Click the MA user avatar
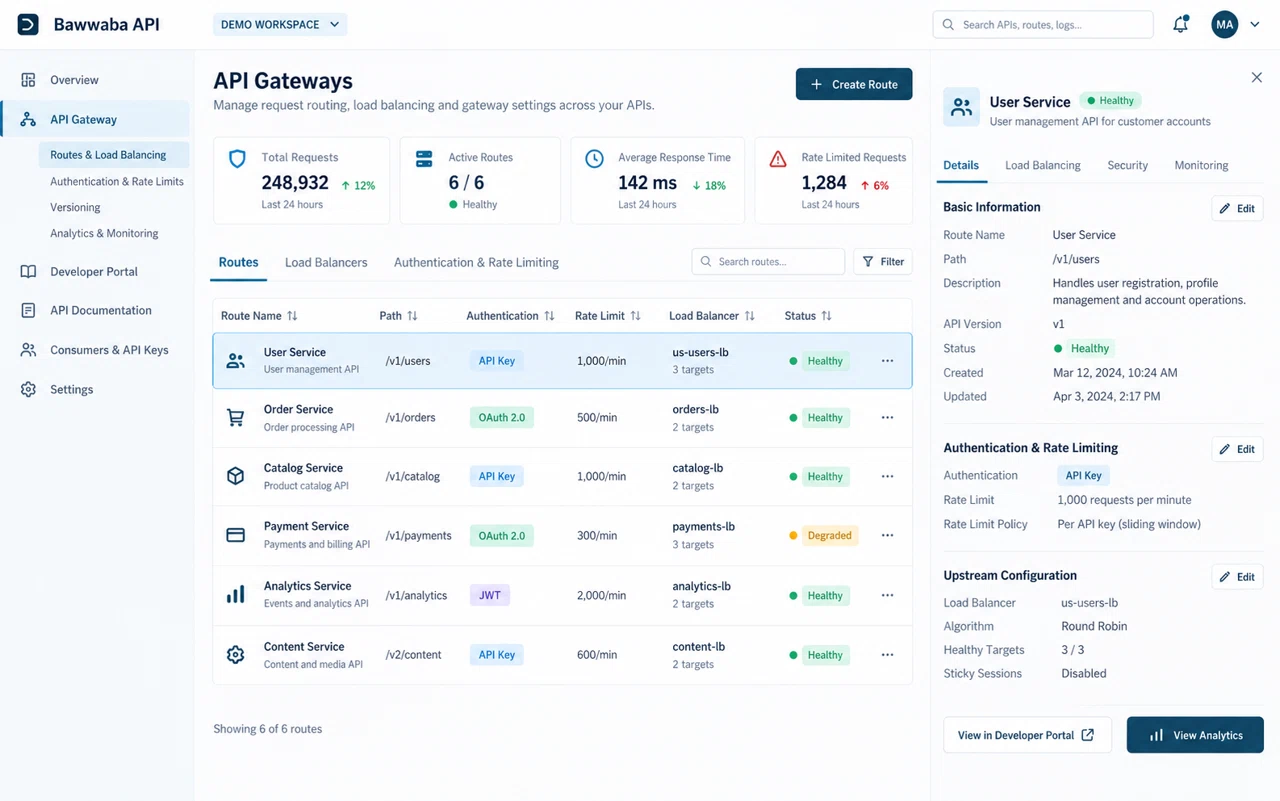 [1225, 24]
